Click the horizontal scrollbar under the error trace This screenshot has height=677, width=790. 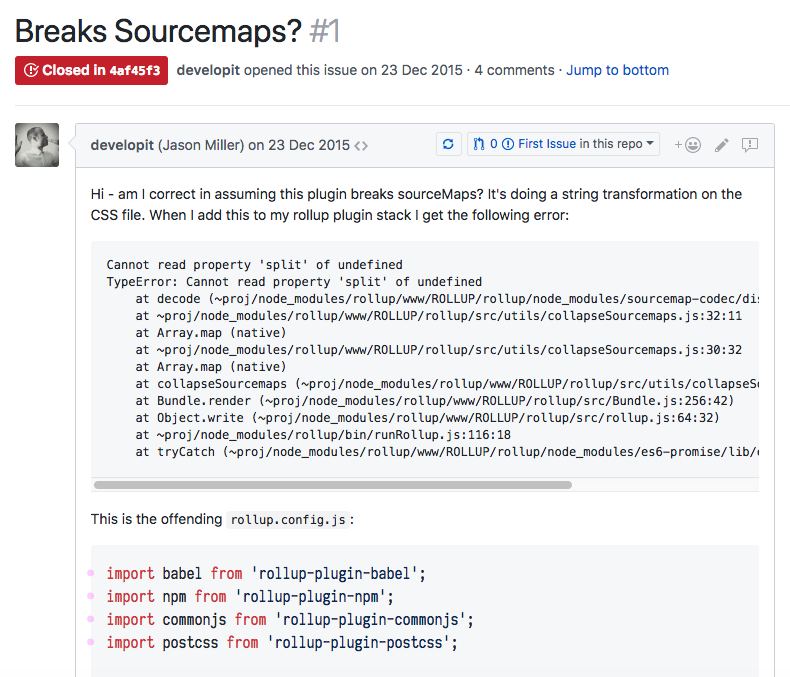tap(332, 485)
